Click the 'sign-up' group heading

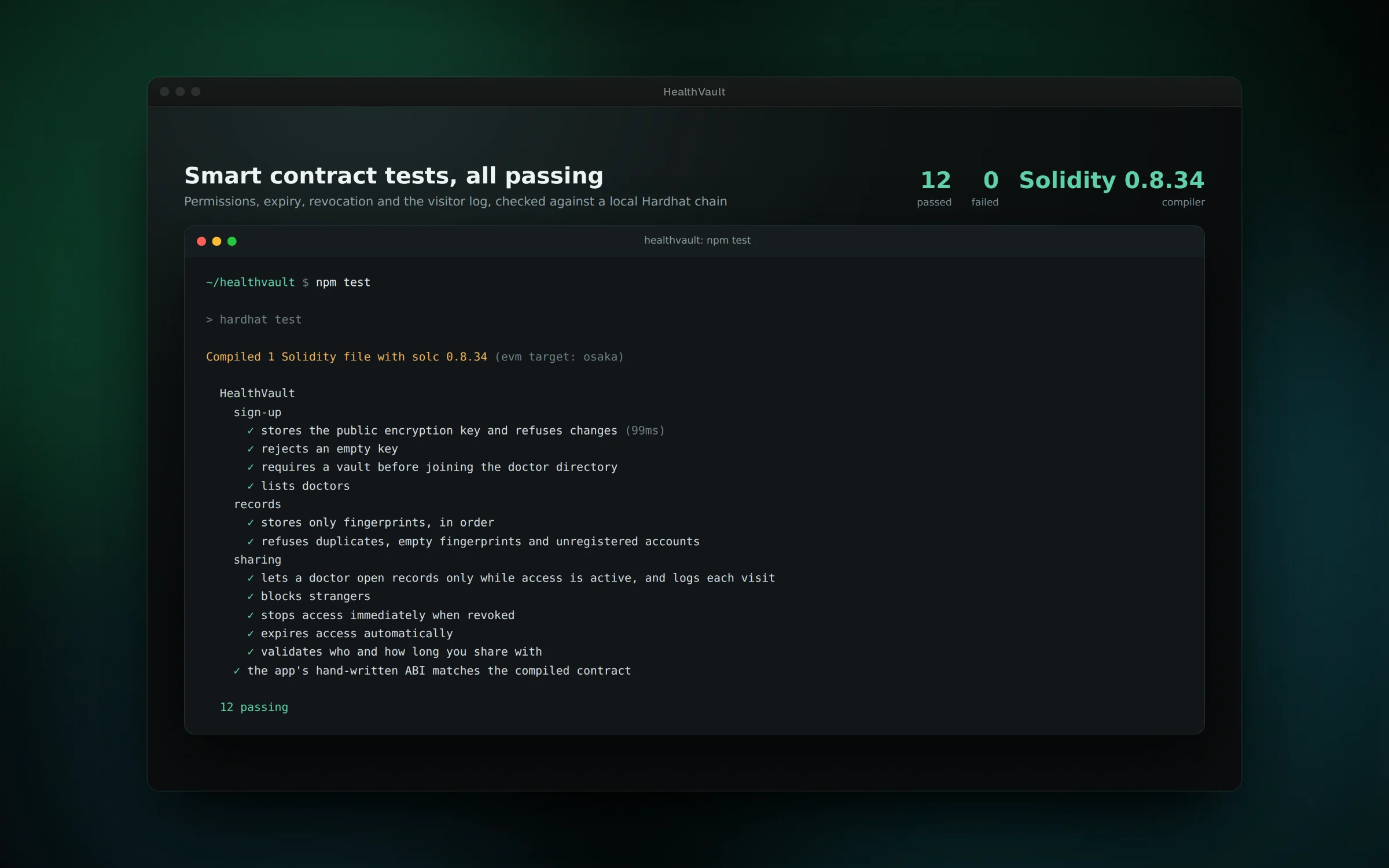tap(257, 412)
